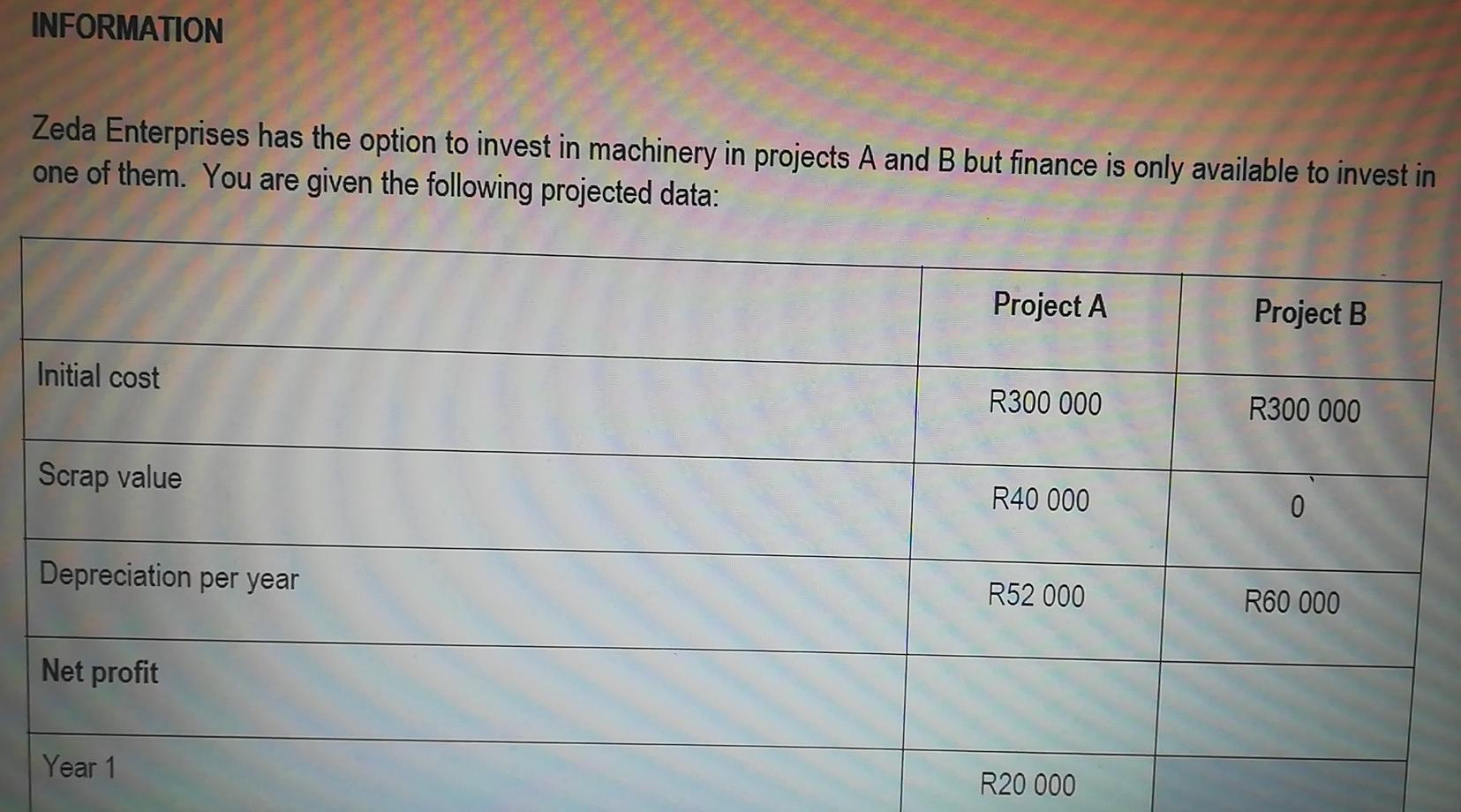This screenshot has width=1461, height=812.
Task: Click the INFORMATION heading
Action: (127, 29)
